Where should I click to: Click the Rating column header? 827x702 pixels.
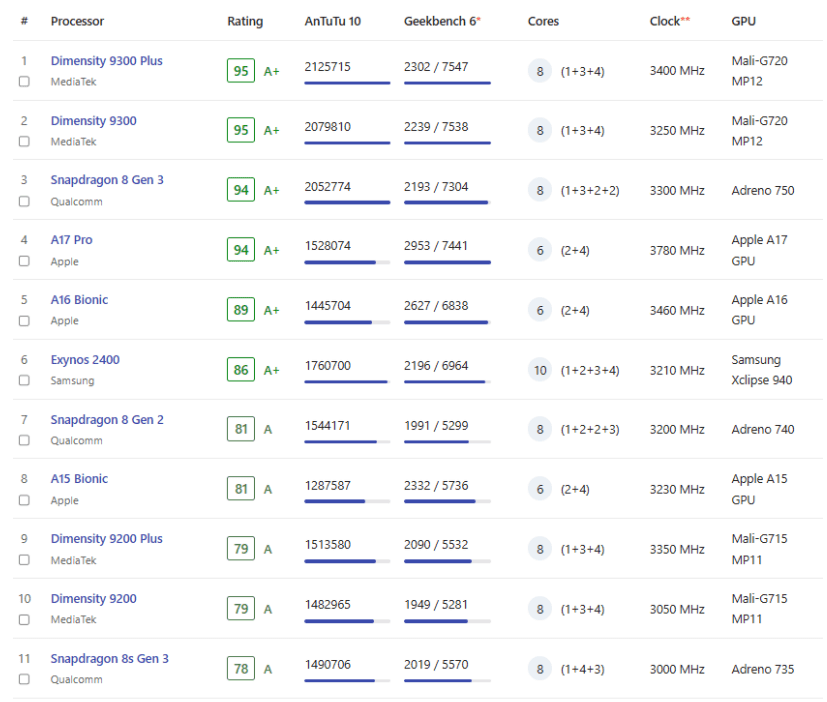coord(245,21)
